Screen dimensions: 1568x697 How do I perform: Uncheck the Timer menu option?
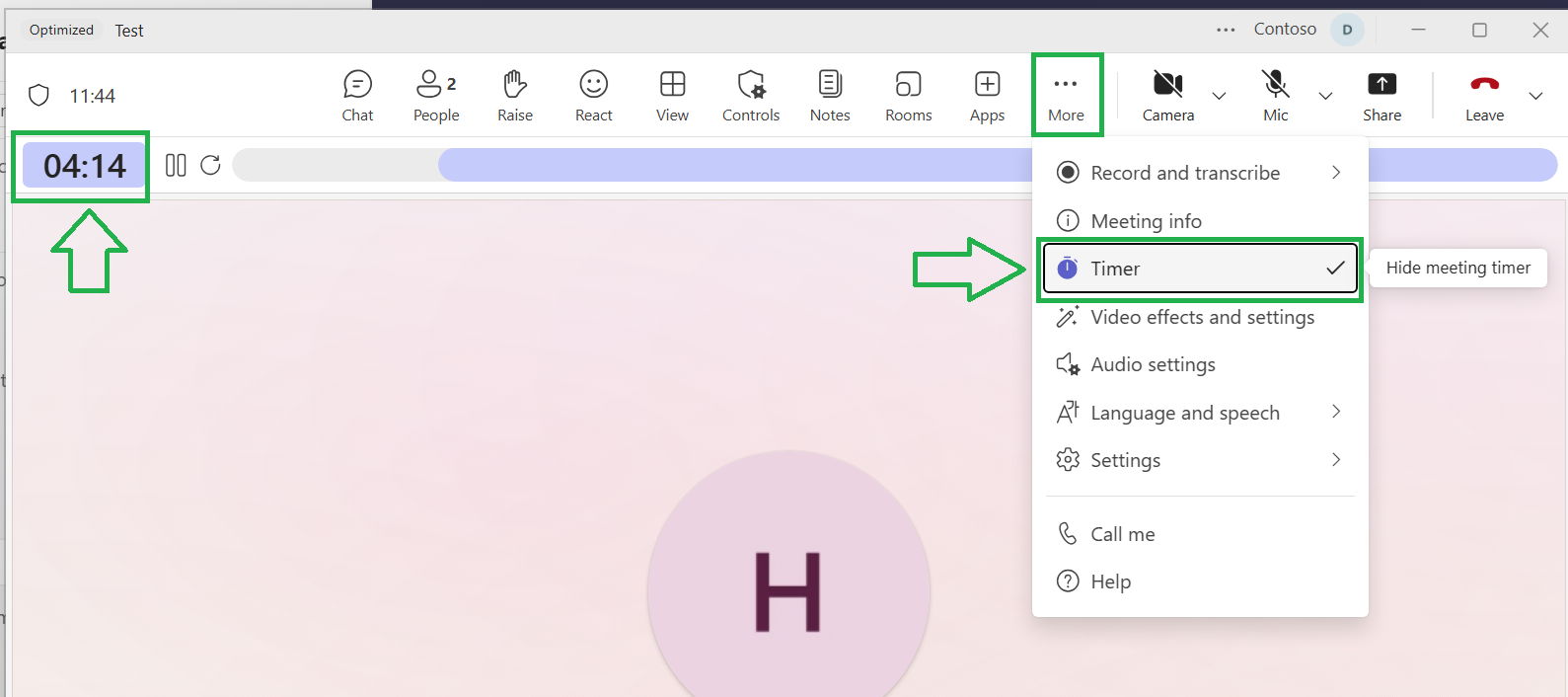1200,269
